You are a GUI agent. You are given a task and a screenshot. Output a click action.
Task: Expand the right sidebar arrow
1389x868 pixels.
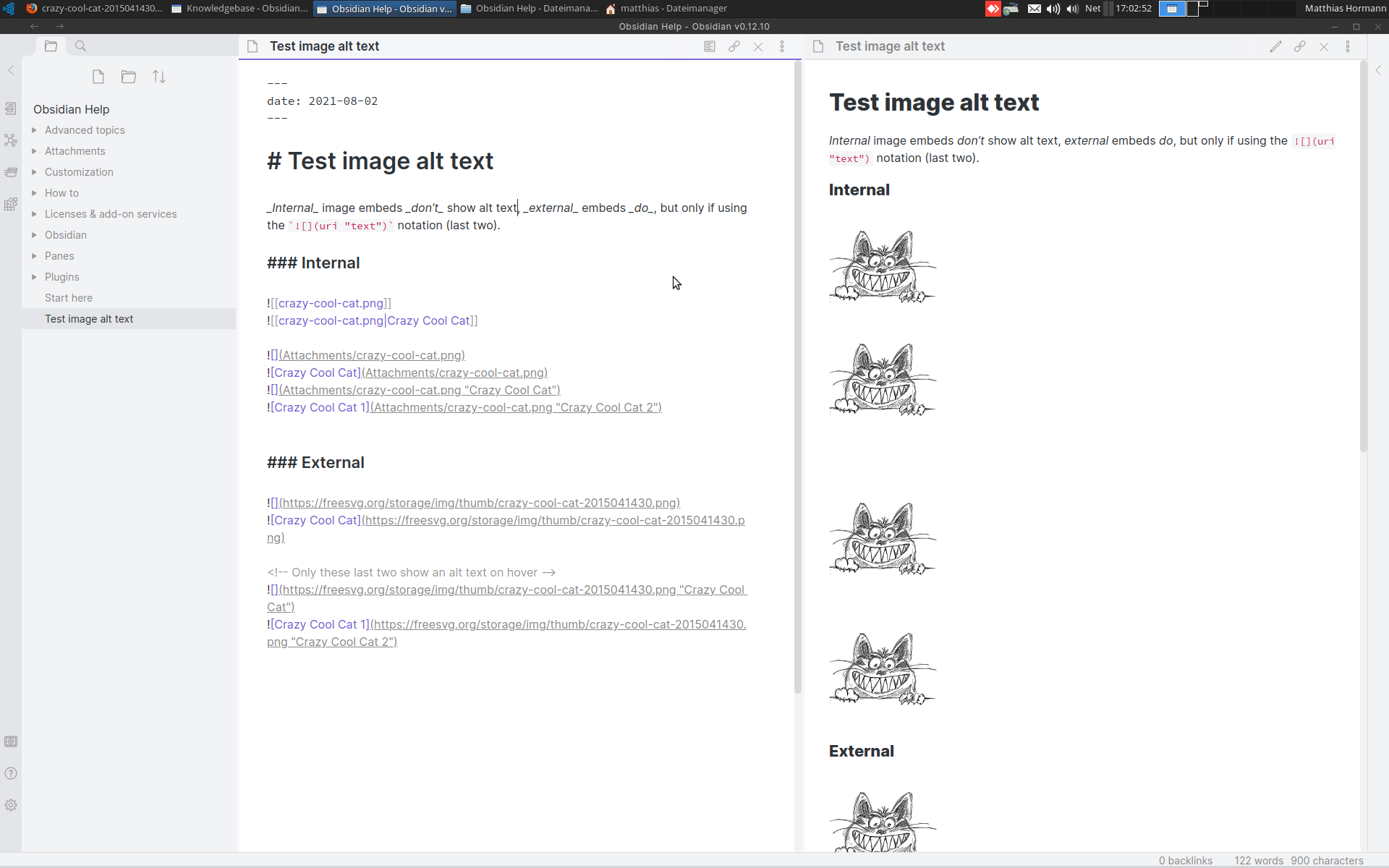1378,70
